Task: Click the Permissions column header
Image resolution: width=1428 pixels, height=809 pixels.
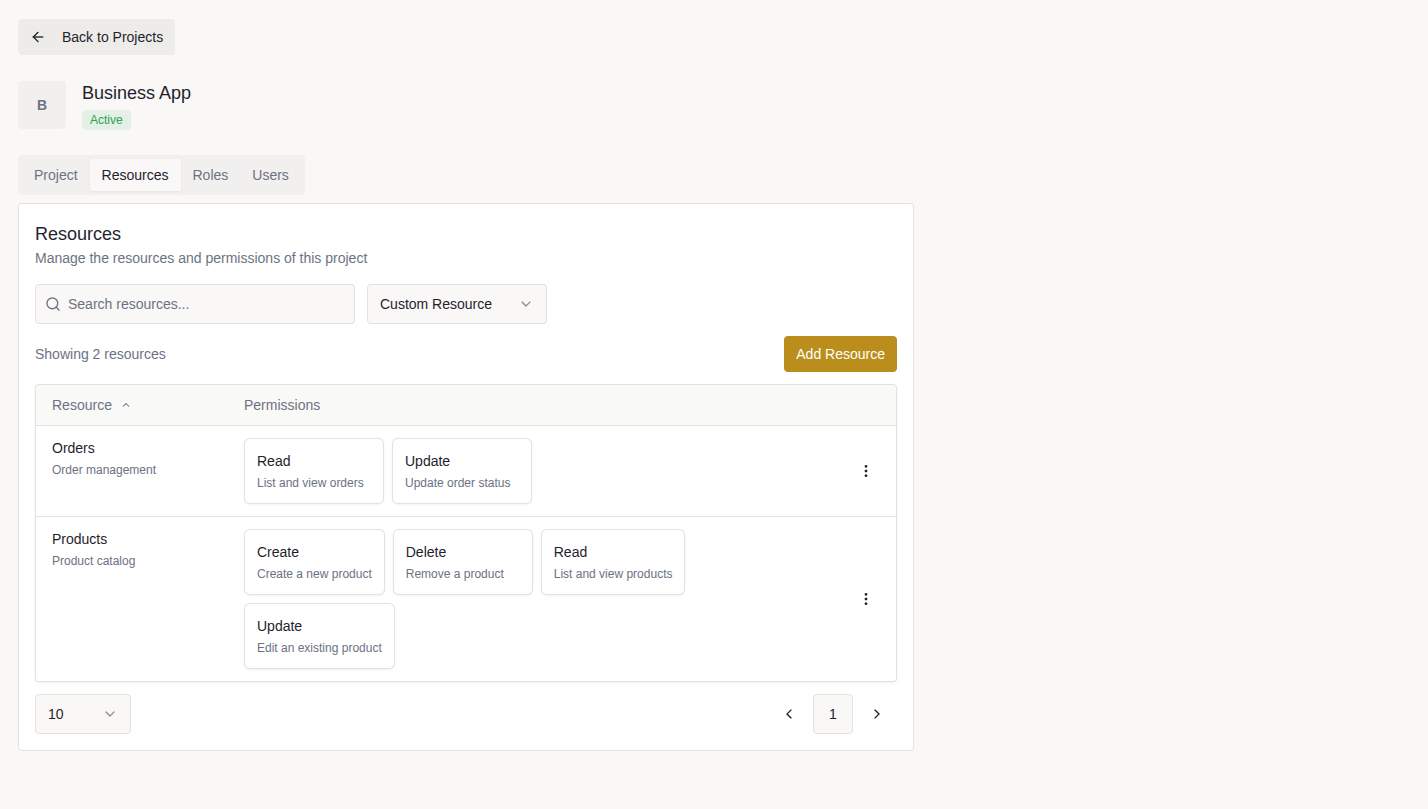Action: [282, 405]
